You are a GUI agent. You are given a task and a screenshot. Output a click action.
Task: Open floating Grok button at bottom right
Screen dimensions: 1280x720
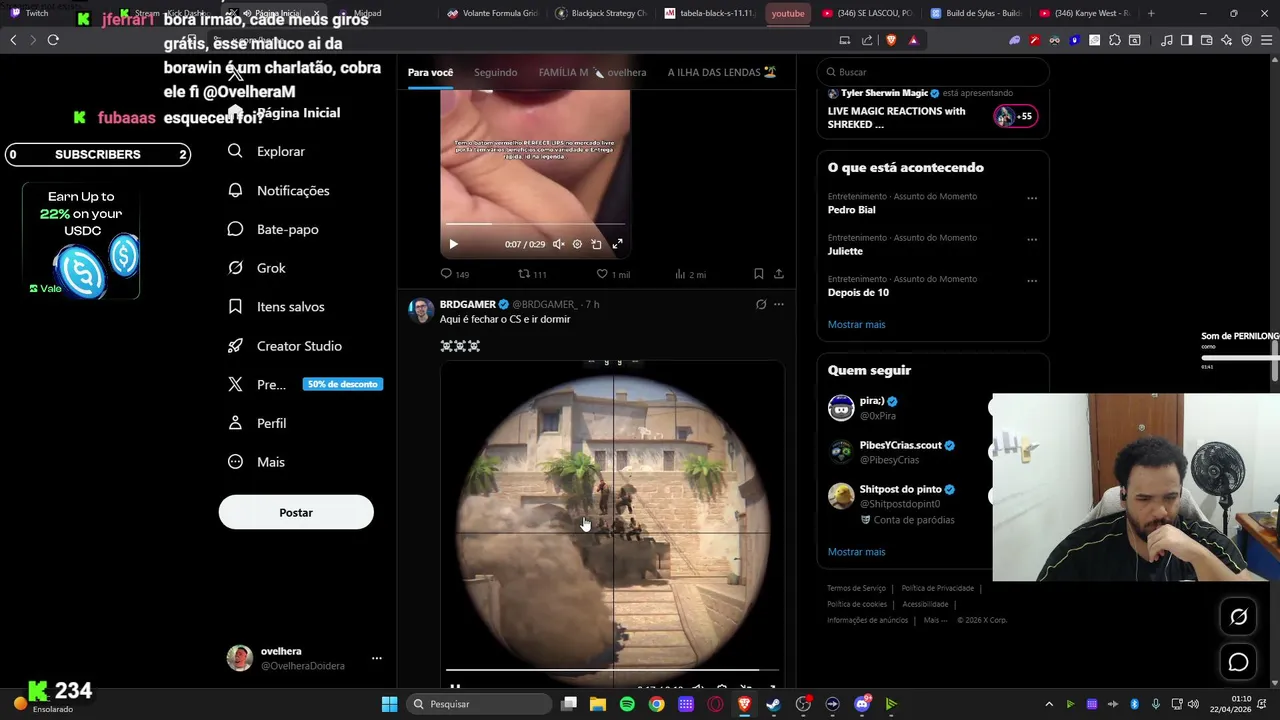[x=1238, y=617]
